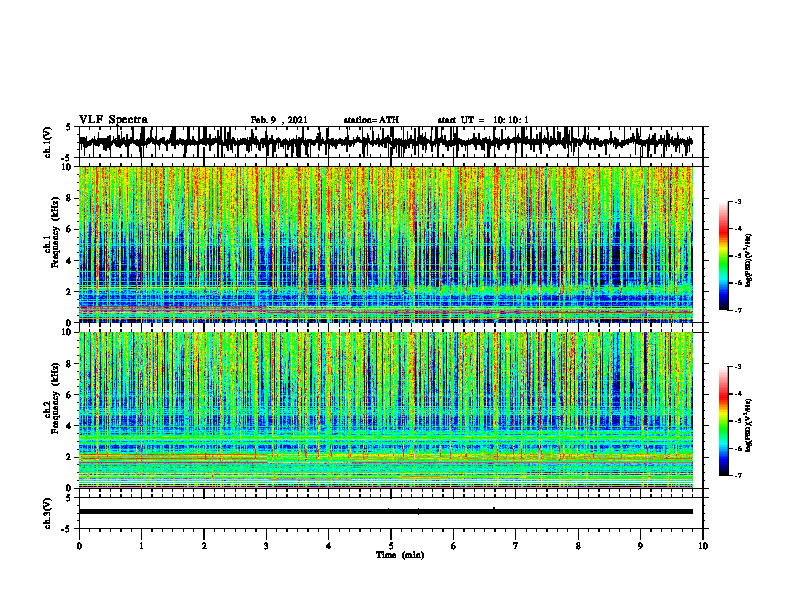The width and height of the screenshot is (792, 612).
Task: Click the 'Time (min)' axis title
Action: pyautogui.click(x=400, y=555)
